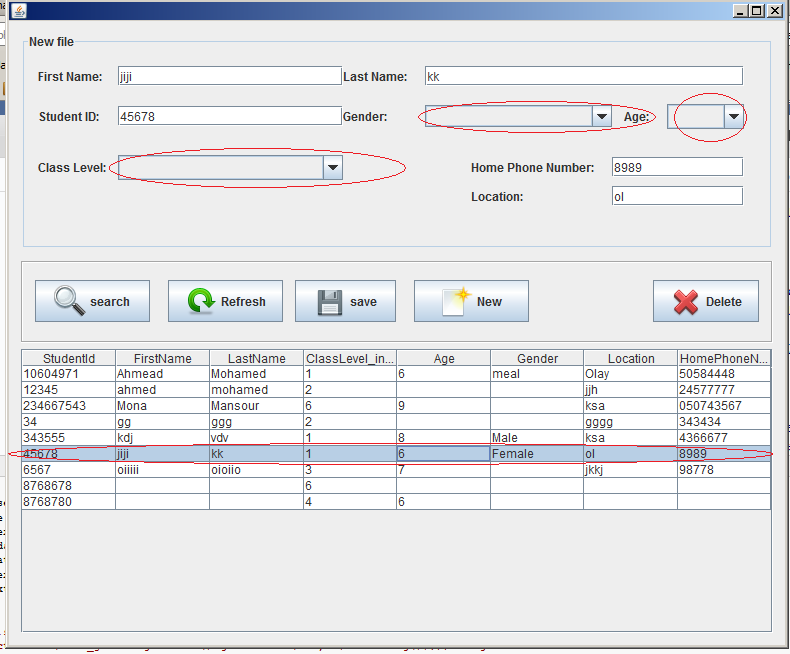Select the Mona Mansour table row
Image resolution: width=790 pixels, height=654 pixels.
[x=396, y=406]
